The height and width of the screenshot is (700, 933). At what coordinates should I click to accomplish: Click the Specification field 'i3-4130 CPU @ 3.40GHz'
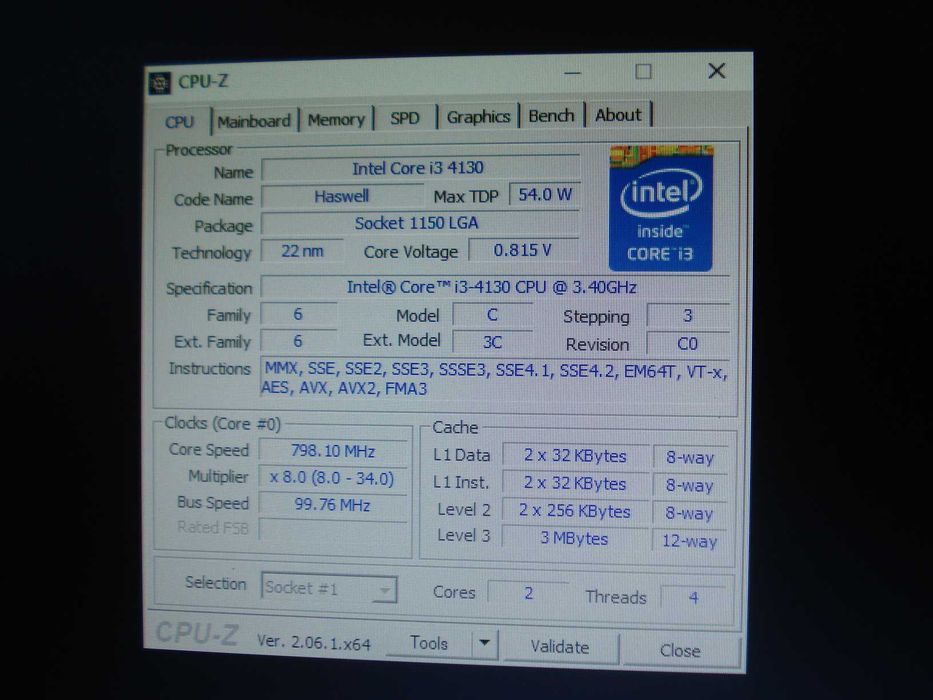pyautogui.click(x=495, y=287)
